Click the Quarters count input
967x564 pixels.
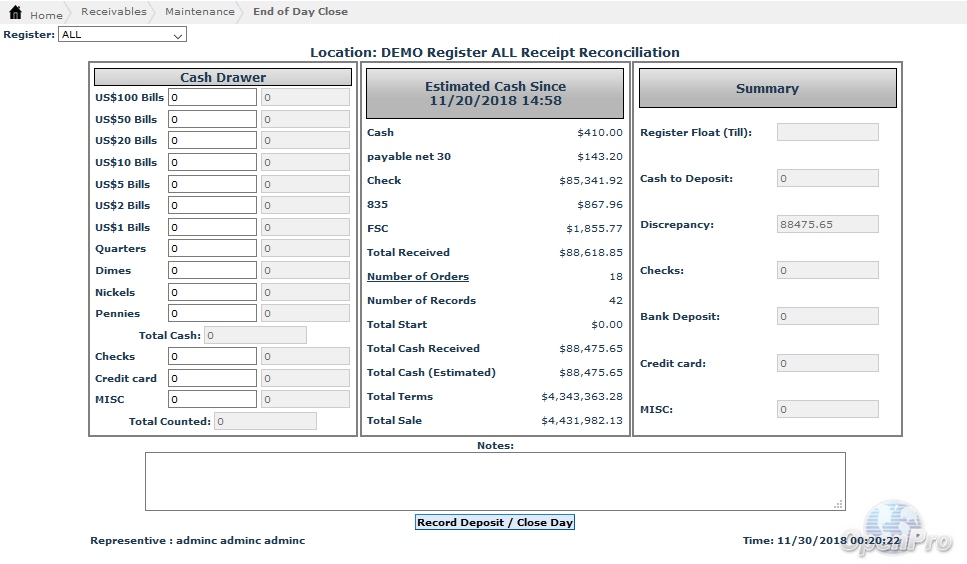[x=212, y=249]
